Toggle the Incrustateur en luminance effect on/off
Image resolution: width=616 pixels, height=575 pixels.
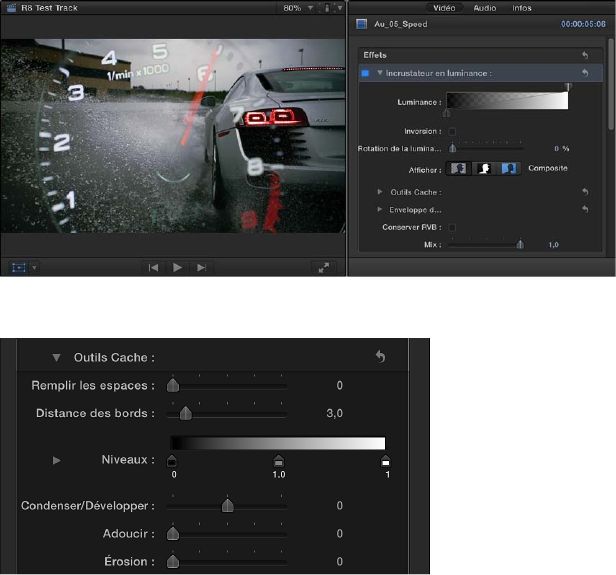pos(365,73)
